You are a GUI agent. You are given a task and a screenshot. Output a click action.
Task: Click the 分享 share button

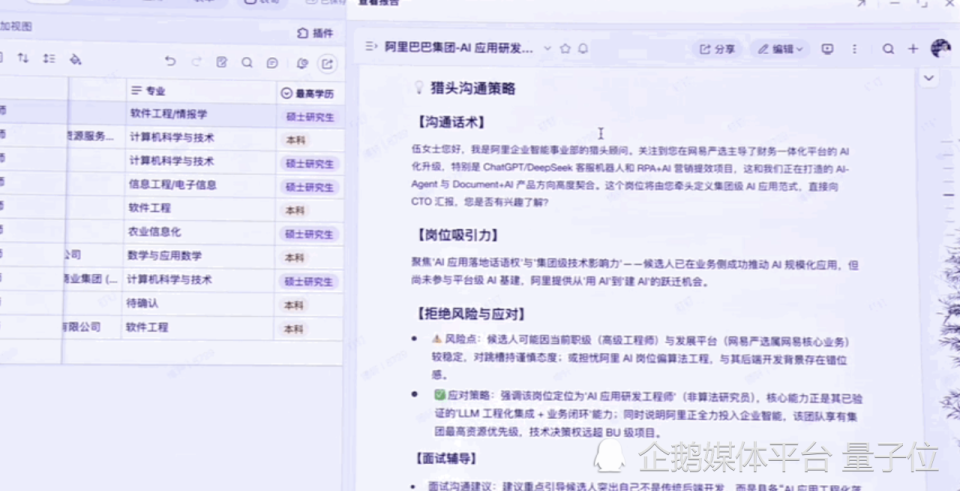717,49
